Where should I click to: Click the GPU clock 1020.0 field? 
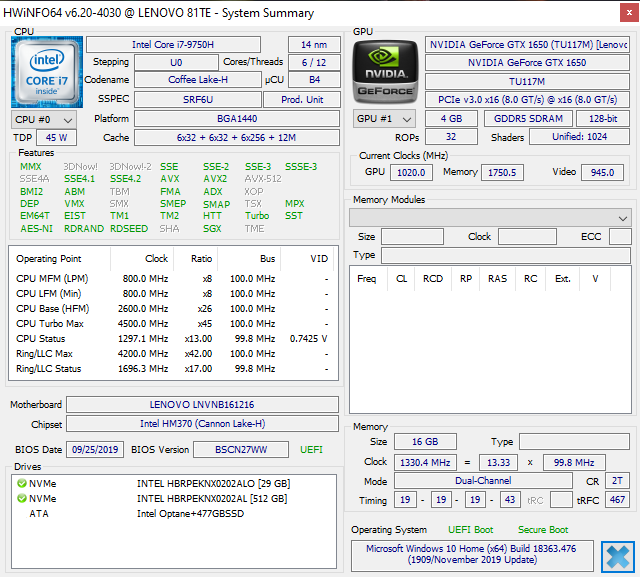point(412,172)
